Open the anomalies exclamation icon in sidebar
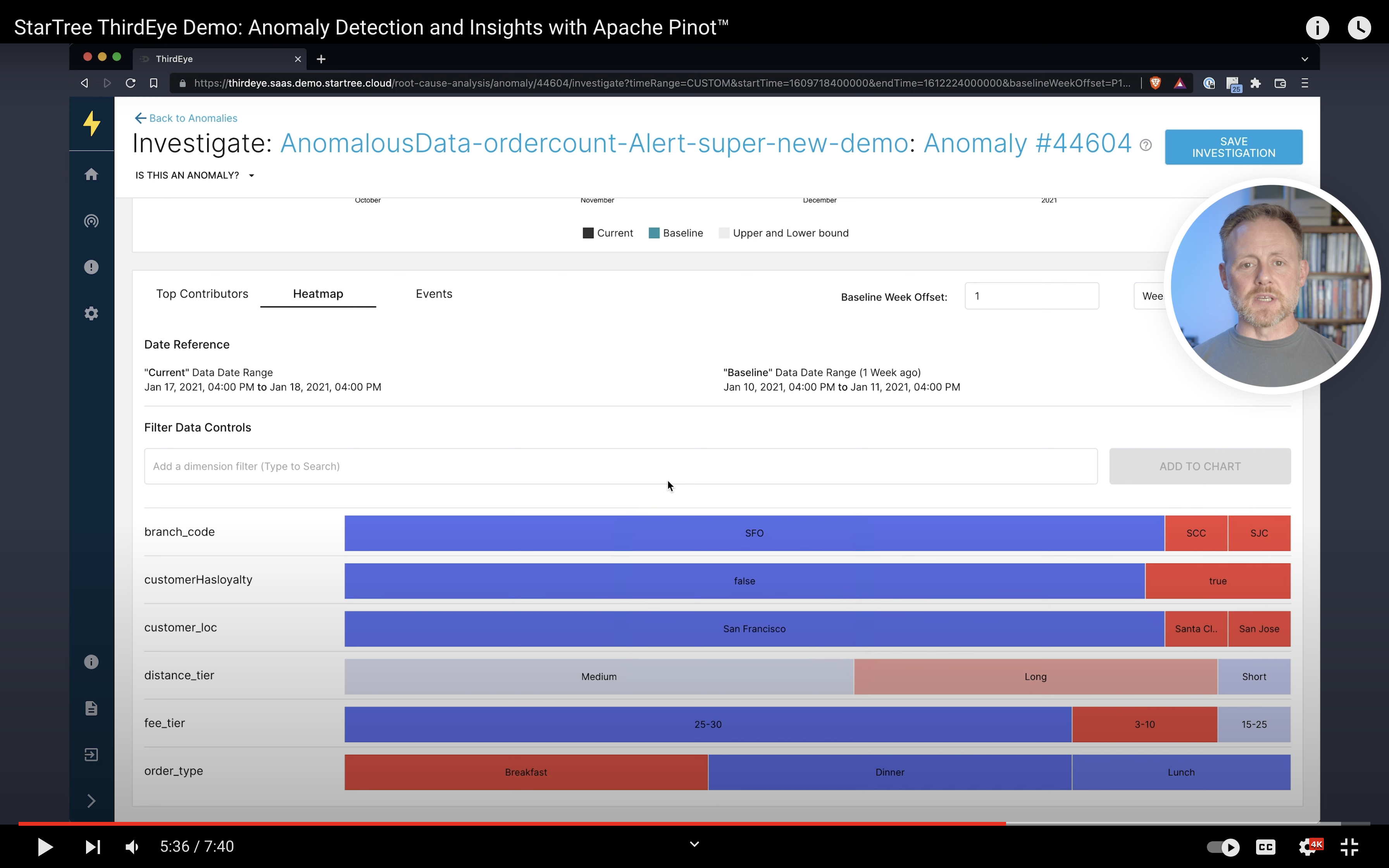The height and width of the screenshot is (868, 1389). pos(91,267)
